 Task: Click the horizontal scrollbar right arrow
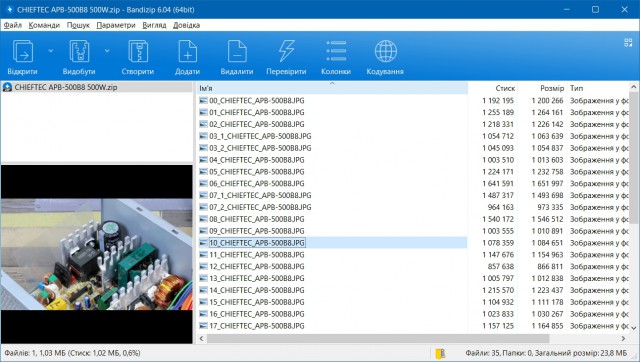[623, 338]
